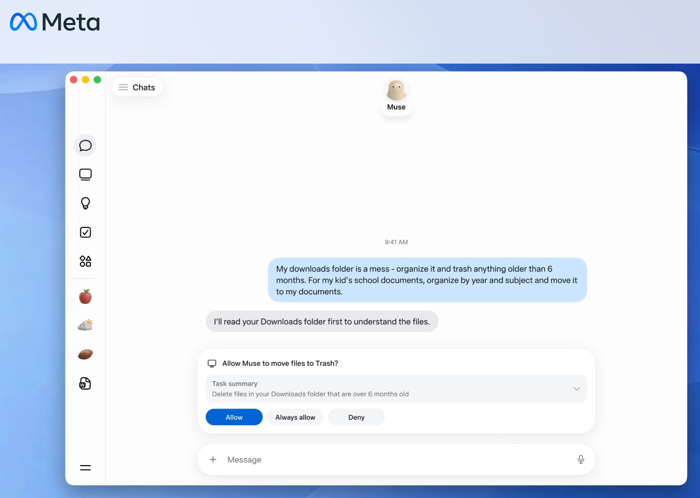Open the lightbulb ideas icon
Screen dimensions: 700x498
pos(85,203)
